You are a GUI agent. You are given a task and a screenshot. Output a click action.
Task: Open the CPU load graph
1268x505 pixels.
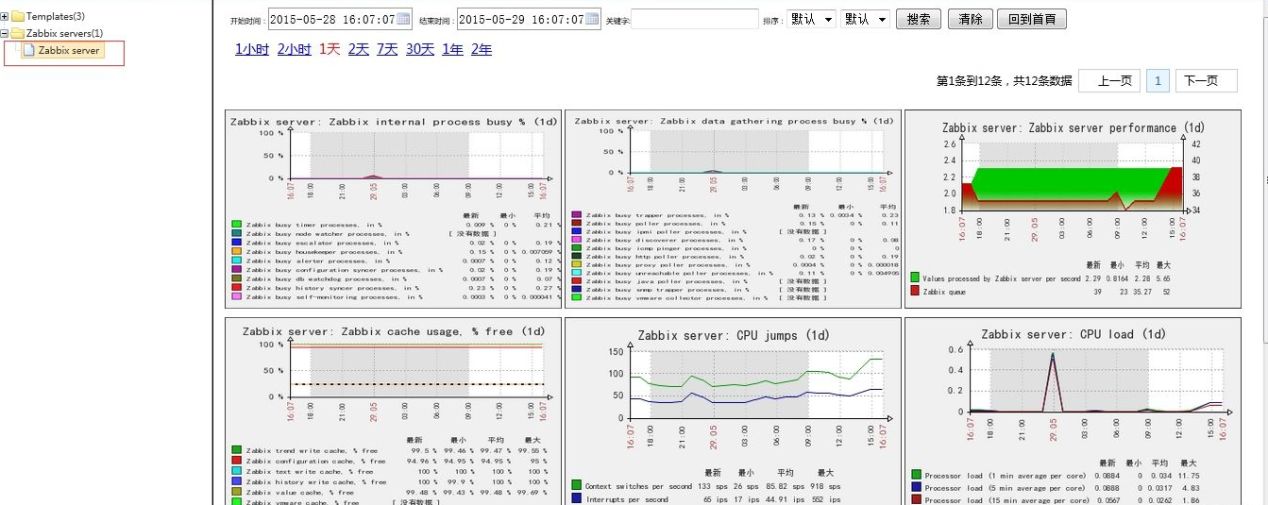(1072, 412)
